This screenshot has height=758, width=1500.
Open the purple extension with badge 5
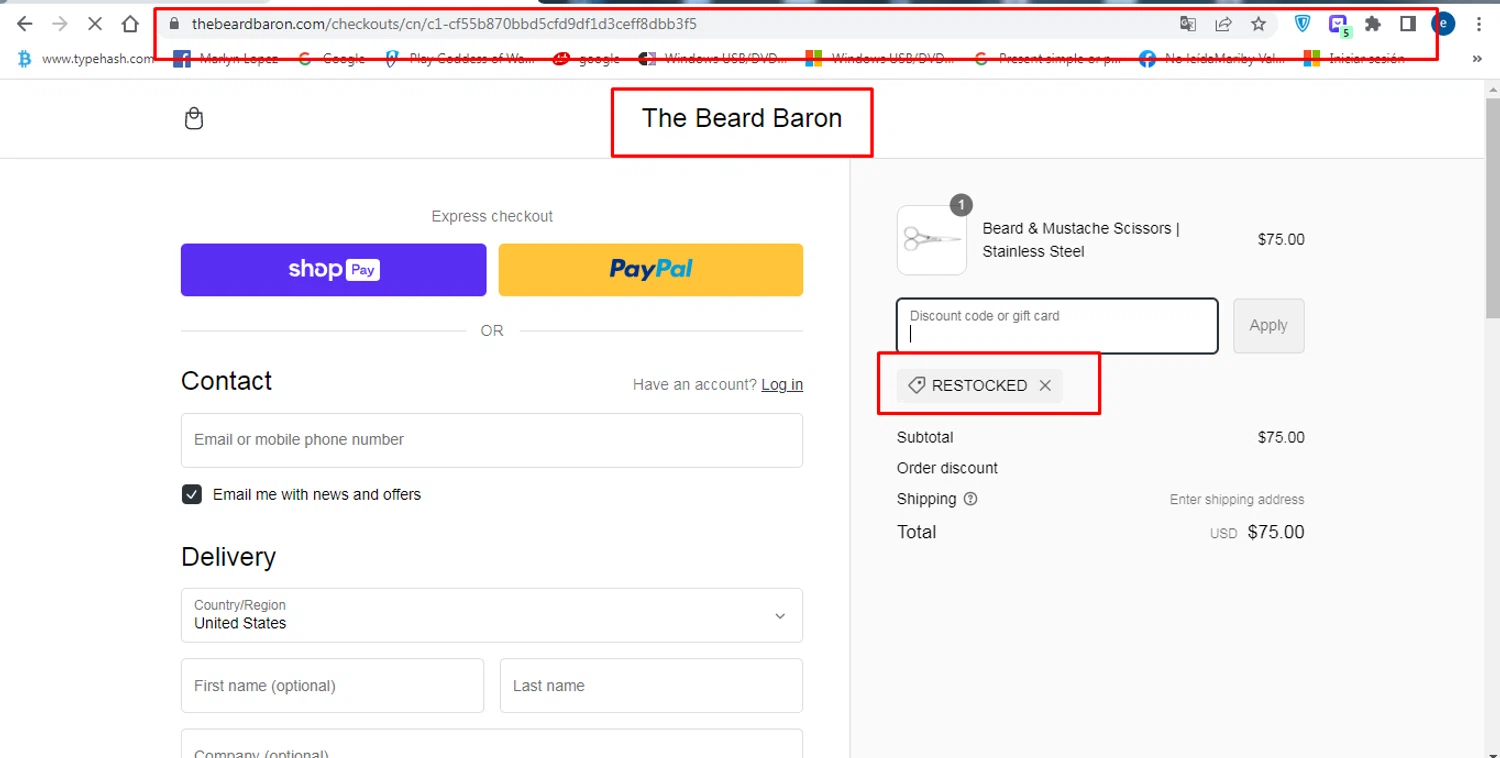click(x=1338, y=25)
